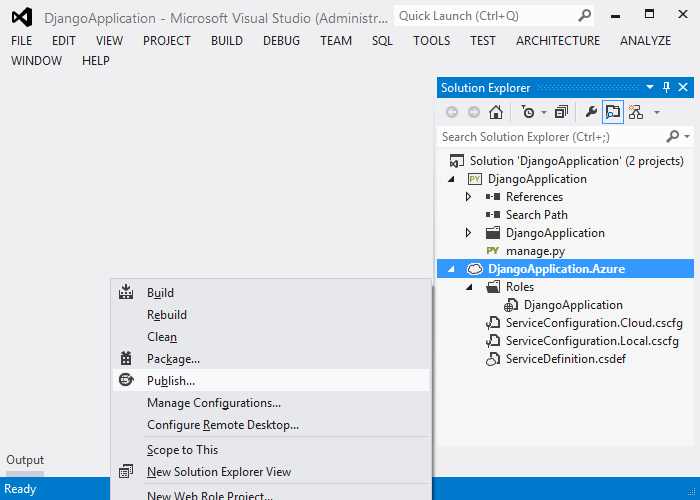Collapse the DjangoApplication.Azure project node

point(451,269)
